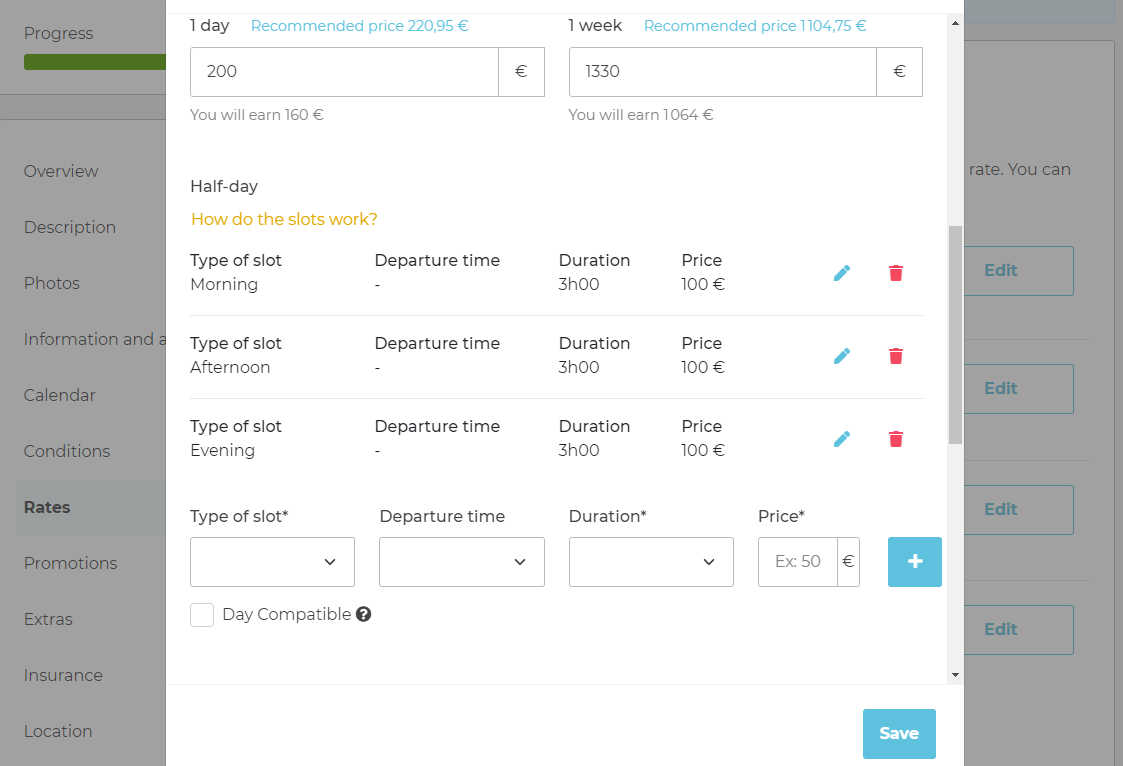Open the Departure time dropdown
Viewport: 1123px width, 766px height.
pos(461,562)
